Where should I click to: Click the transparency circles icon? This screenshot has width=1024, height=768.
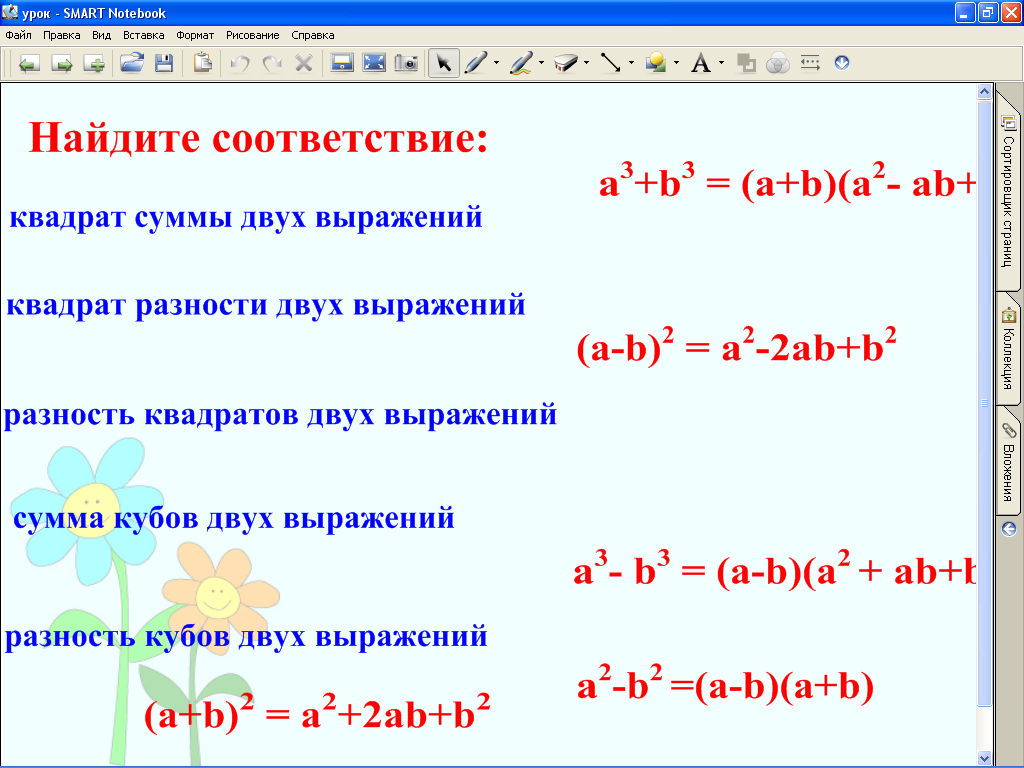click(x=778, y=63)
